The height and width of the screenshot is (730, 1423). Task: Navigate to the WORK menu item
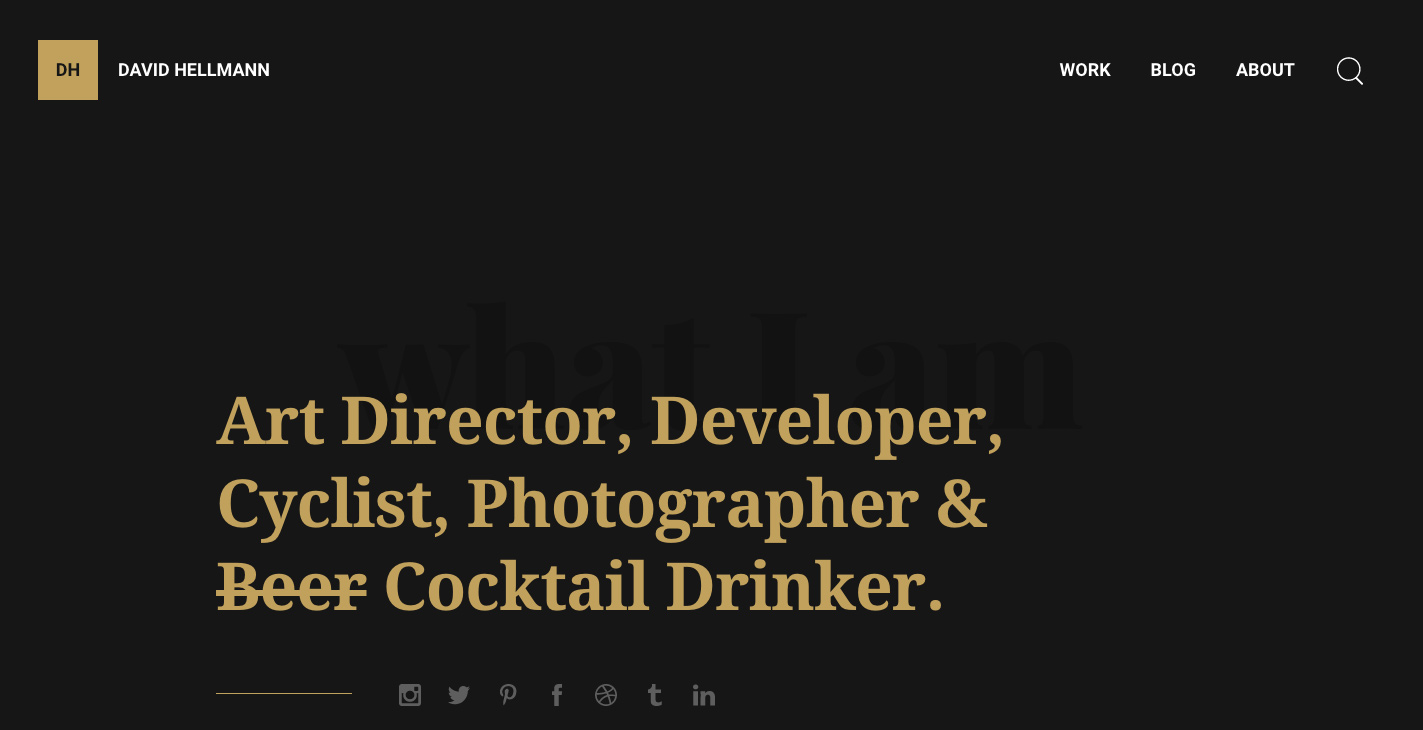click(1085, 70)
